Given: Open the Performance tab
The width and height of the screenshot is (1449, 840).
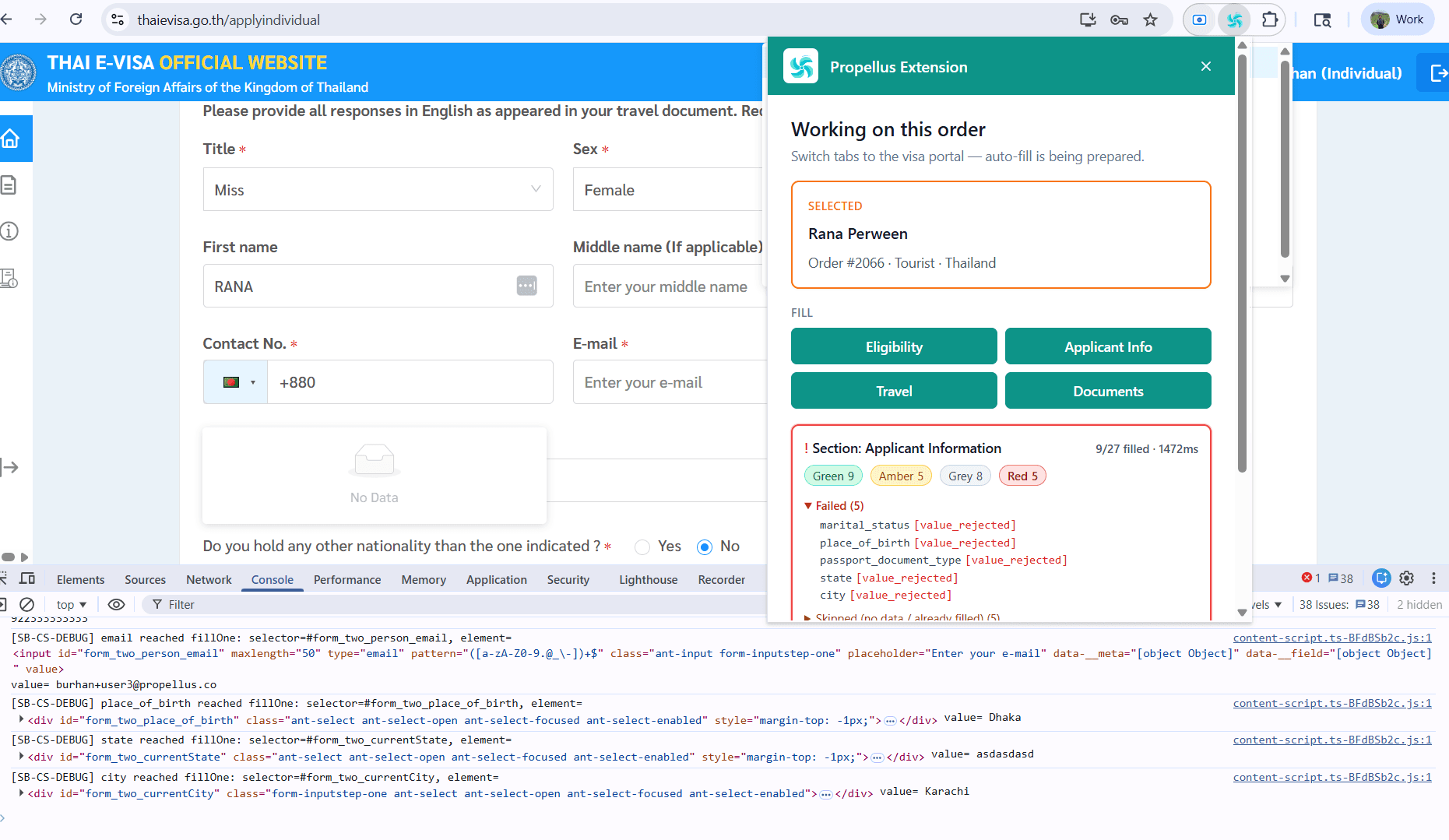Looking at the screenshot, I should coord(347,579).
